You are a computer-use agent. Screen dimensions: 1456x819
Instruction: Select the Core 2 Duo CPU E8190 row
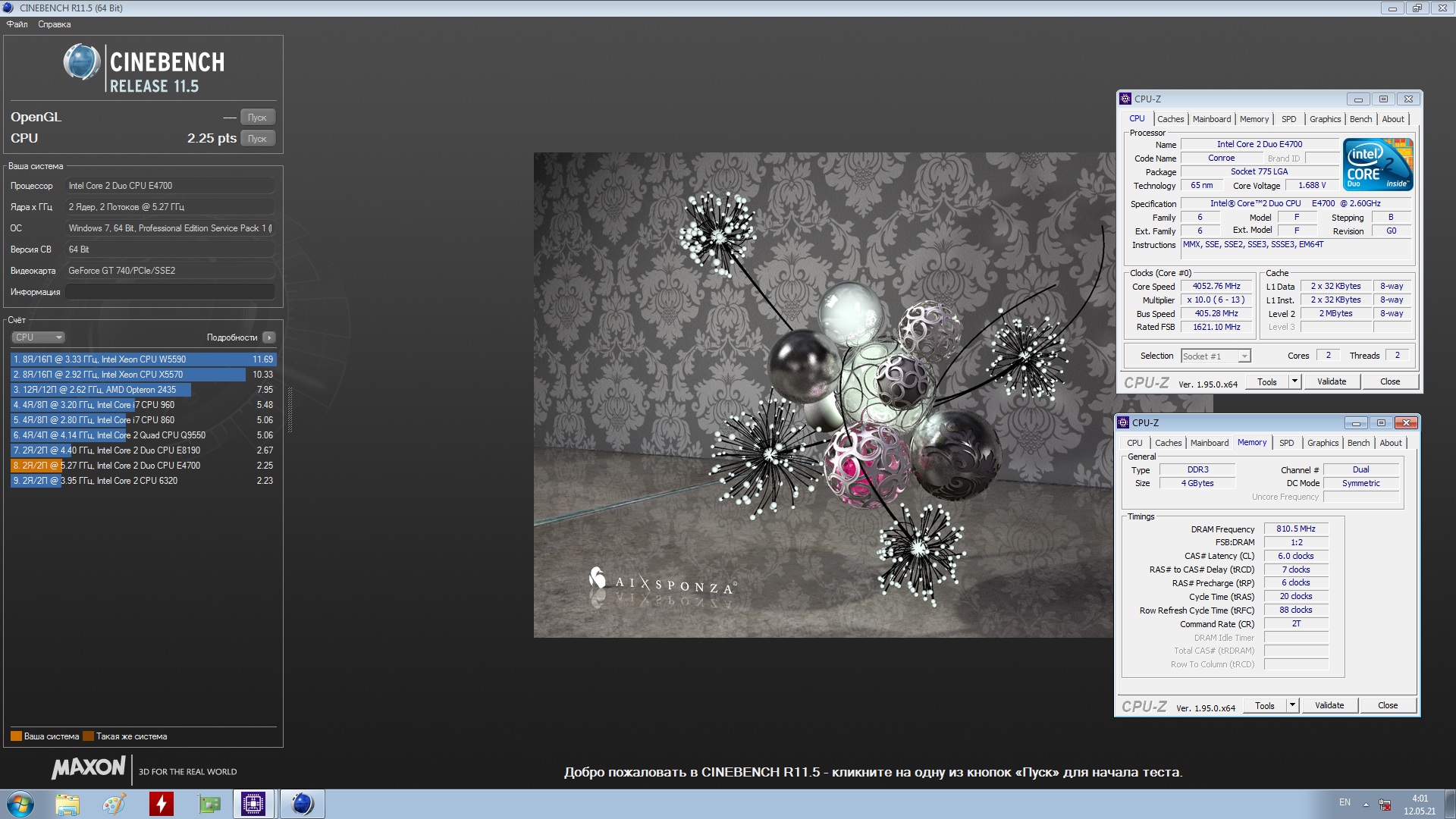coord(143,450)
